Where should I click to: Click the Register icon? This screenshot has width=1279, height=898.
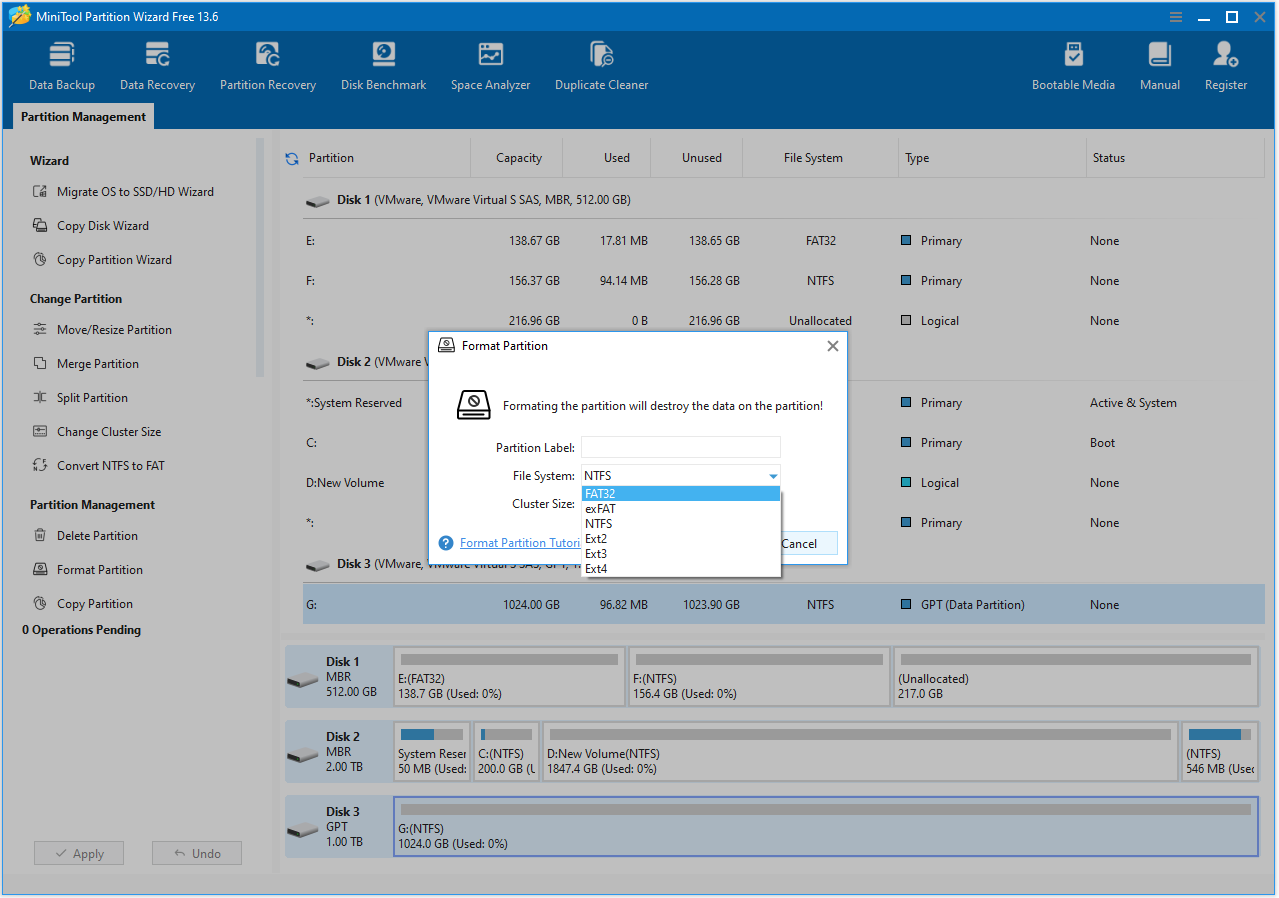(1225, 63)
